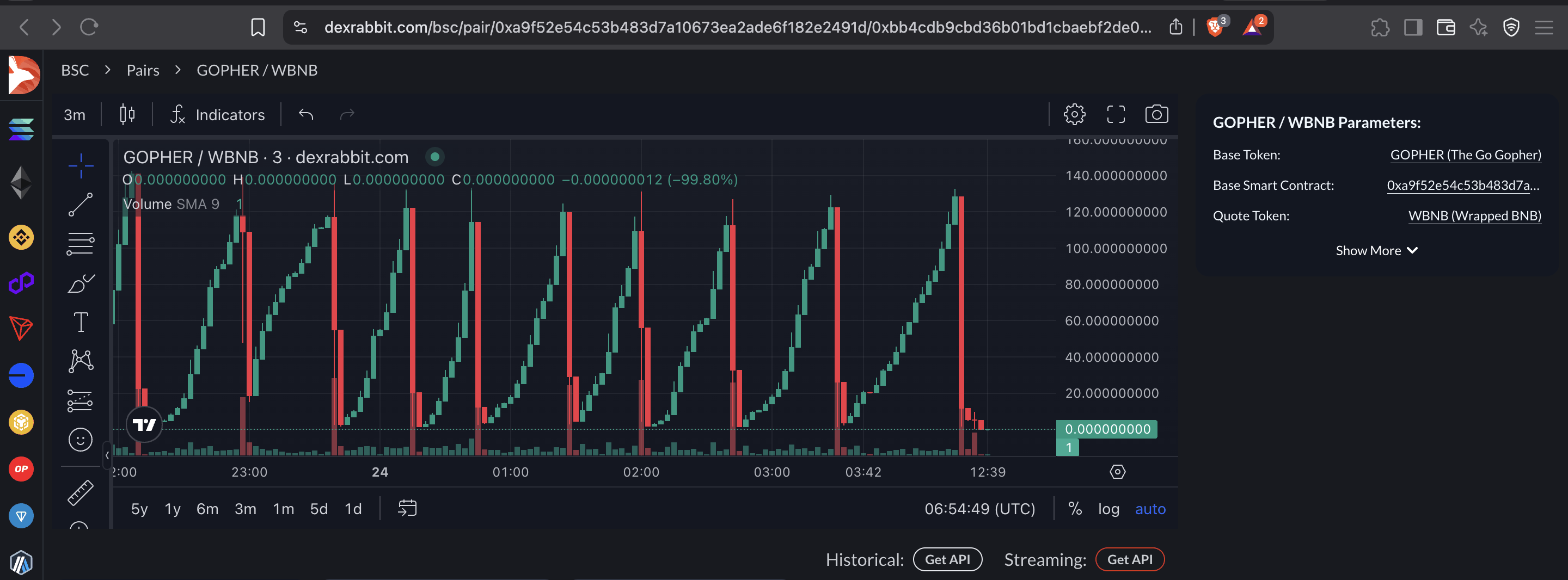Go to BSC breadcrumb
Viewport: 1568px width, 580px height.
(x=75, y=70)
